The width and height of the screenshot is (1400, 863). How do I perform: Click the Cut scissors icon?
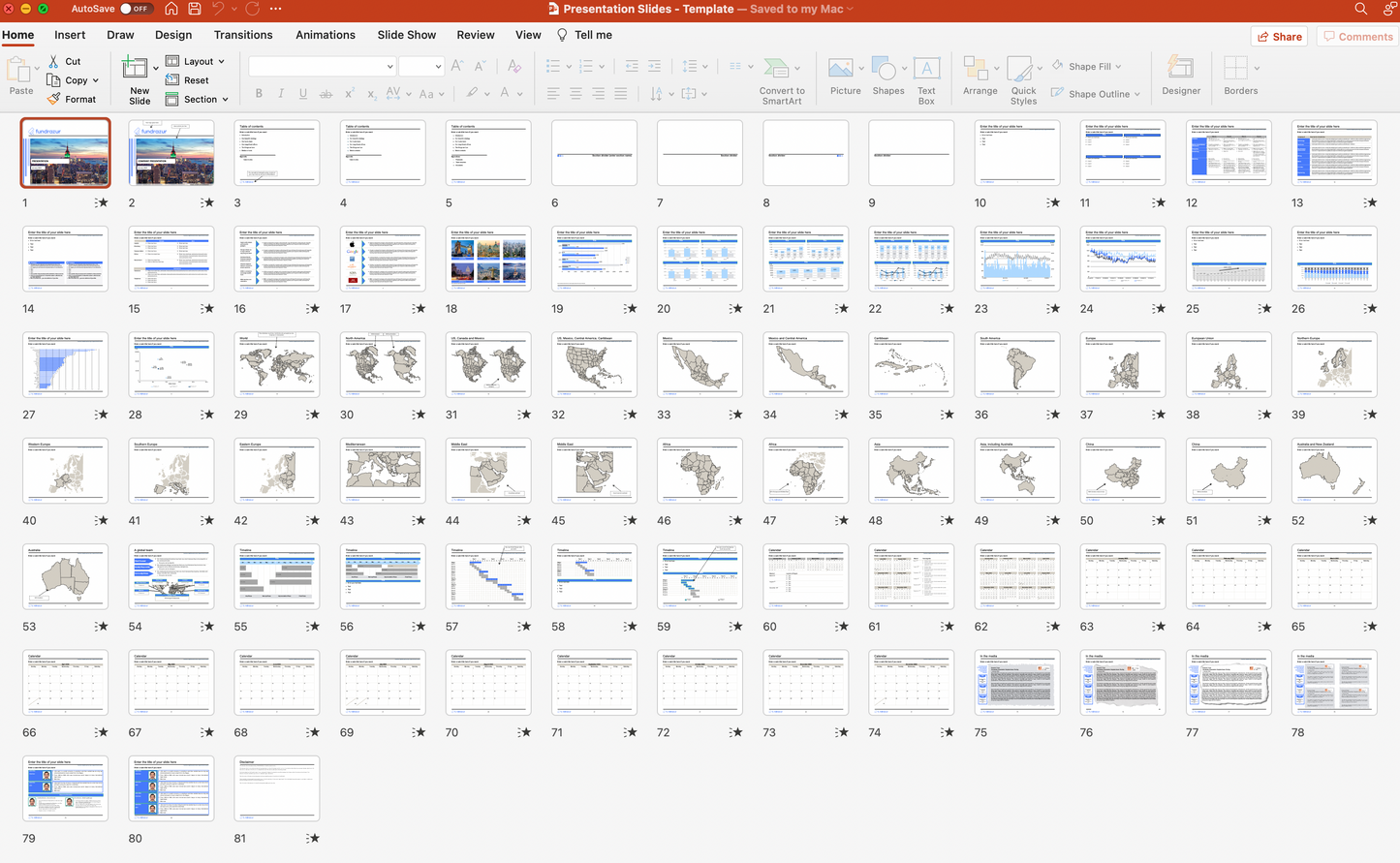click(x=54, y=61)
